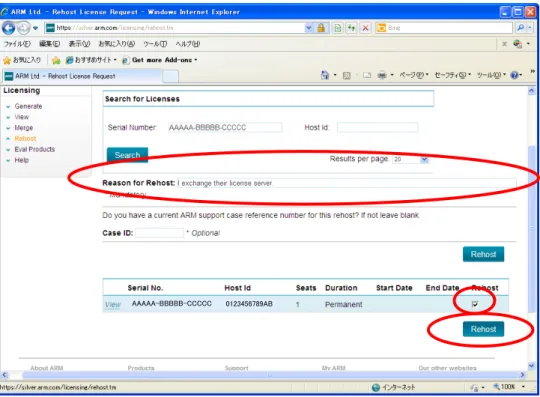
Task: Click the browser Back arrow button
Action: click(x=8, y=28)
